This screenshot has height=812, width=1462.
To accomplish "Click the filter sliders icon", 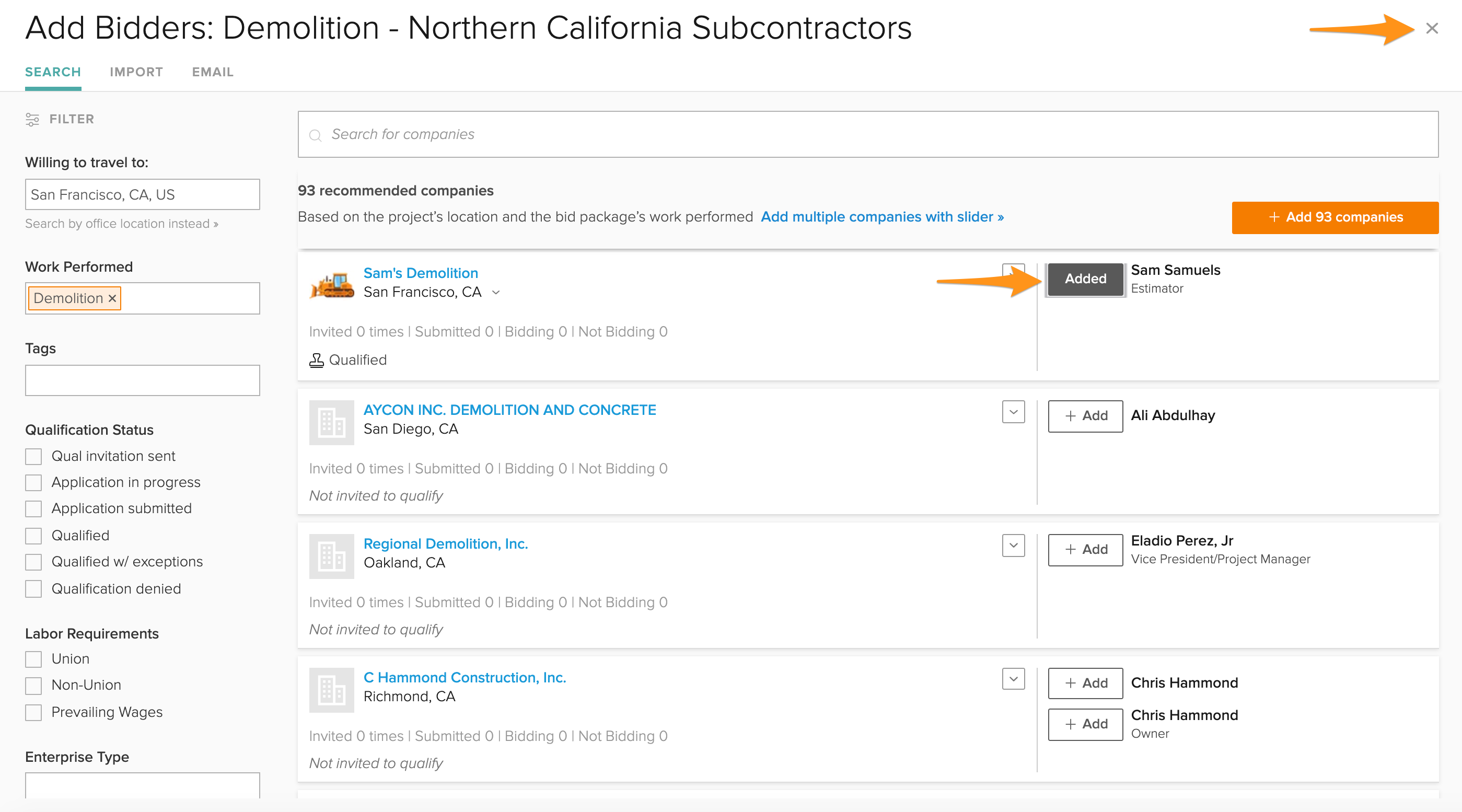I will tap(32, 119).
